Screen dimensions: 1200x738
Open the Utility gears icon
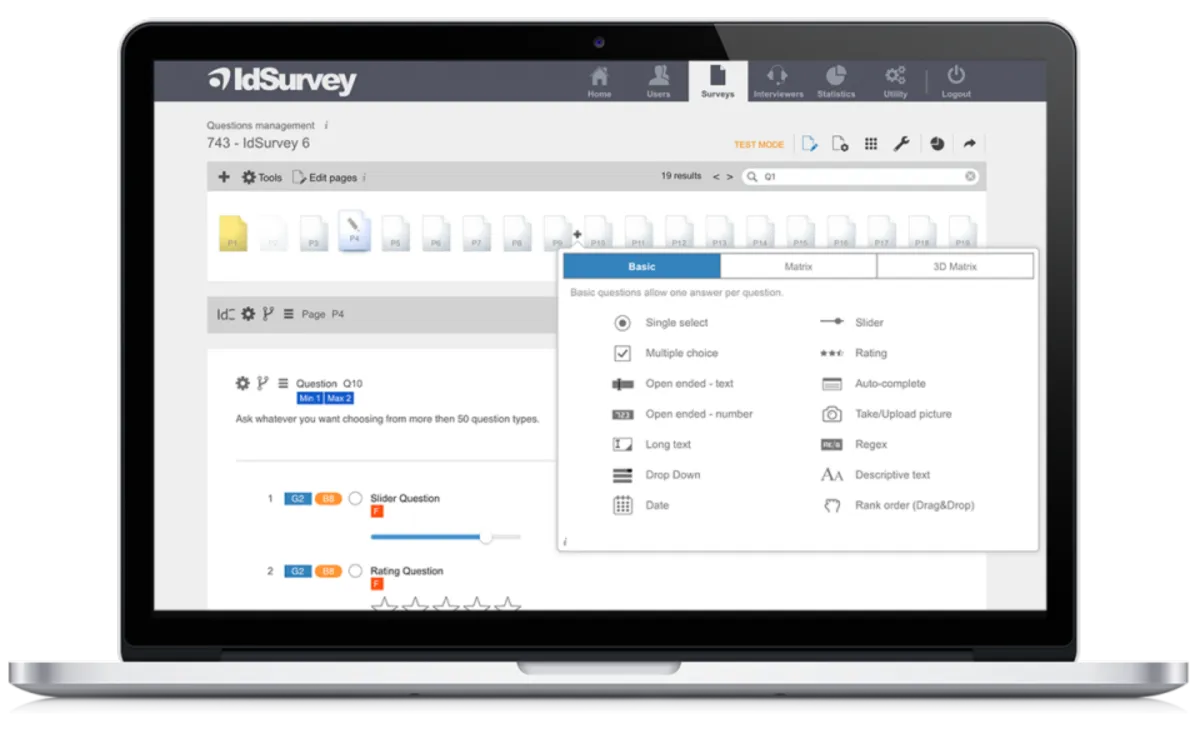coord(895,81)
